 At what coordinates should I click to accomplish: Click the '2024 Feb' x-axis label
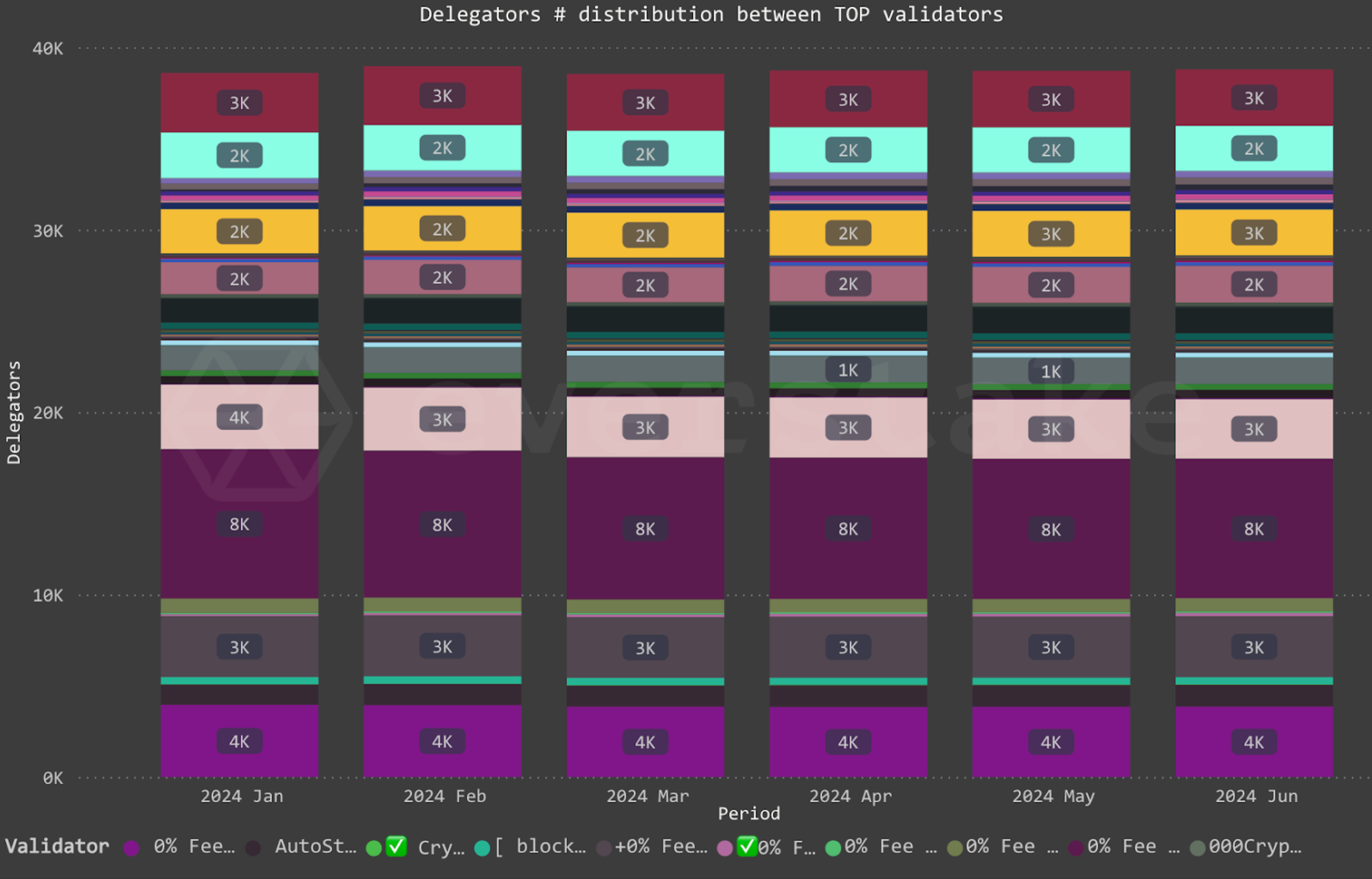(x=445, y=796)
